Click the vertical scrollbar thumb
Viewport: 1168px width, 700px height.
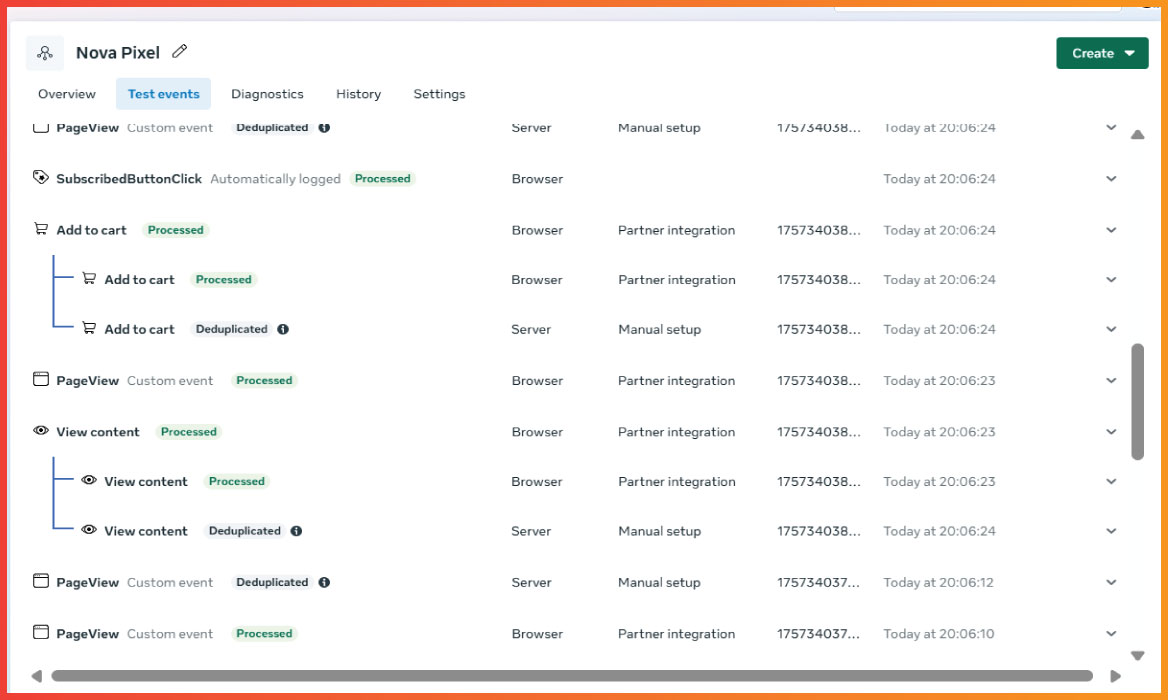(1137, 400)
